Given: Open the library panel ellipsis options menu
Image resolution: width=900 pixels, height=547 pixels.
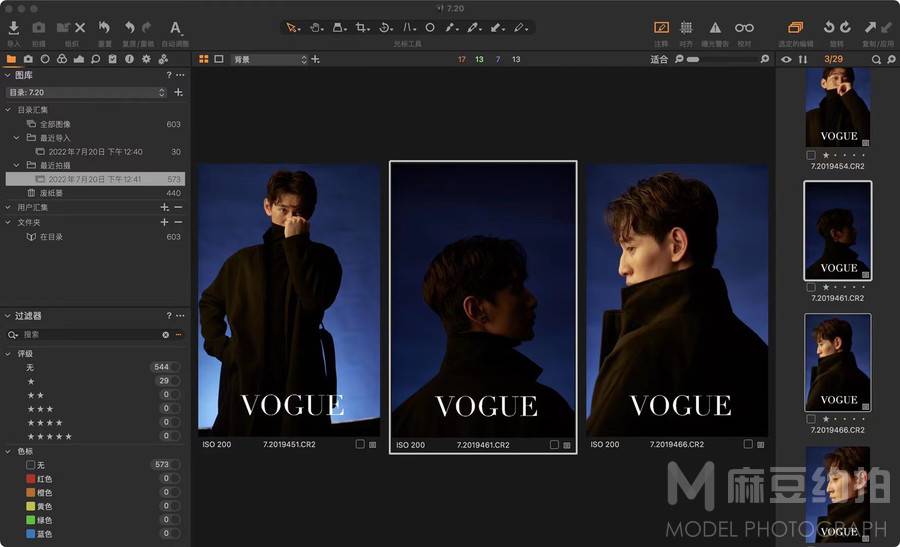Looking at the screenshot, I should (x=180, y=75).
